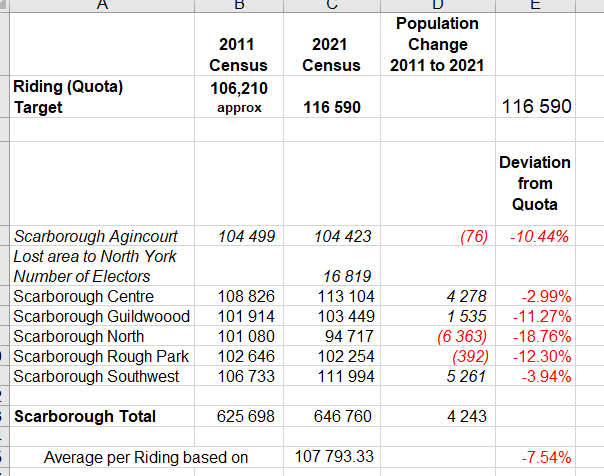Click the "106,210 approx" quota cell
This screenshot has height=476, width=604.
239,97
